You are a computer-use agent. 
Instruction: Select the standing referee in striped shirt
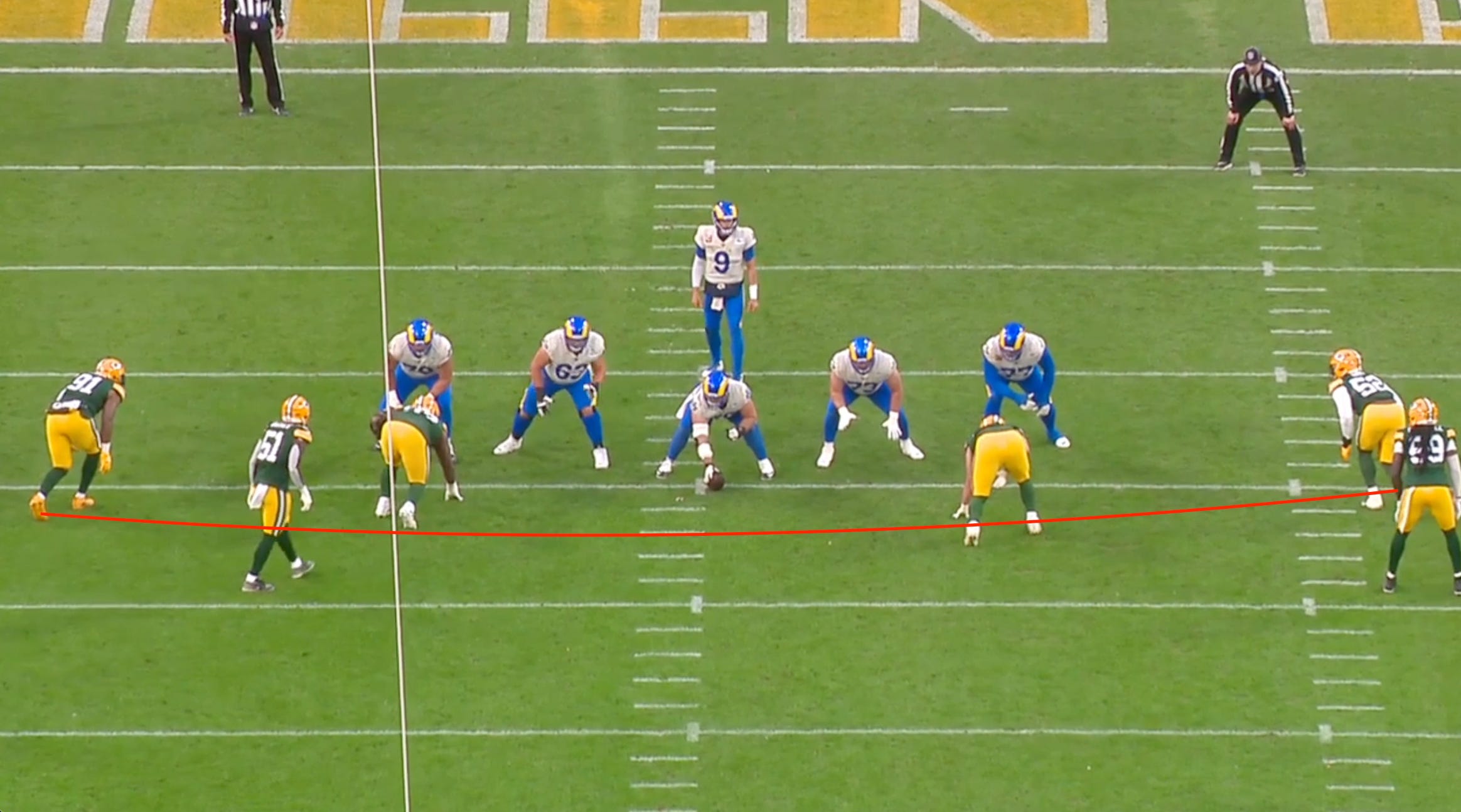255,58
